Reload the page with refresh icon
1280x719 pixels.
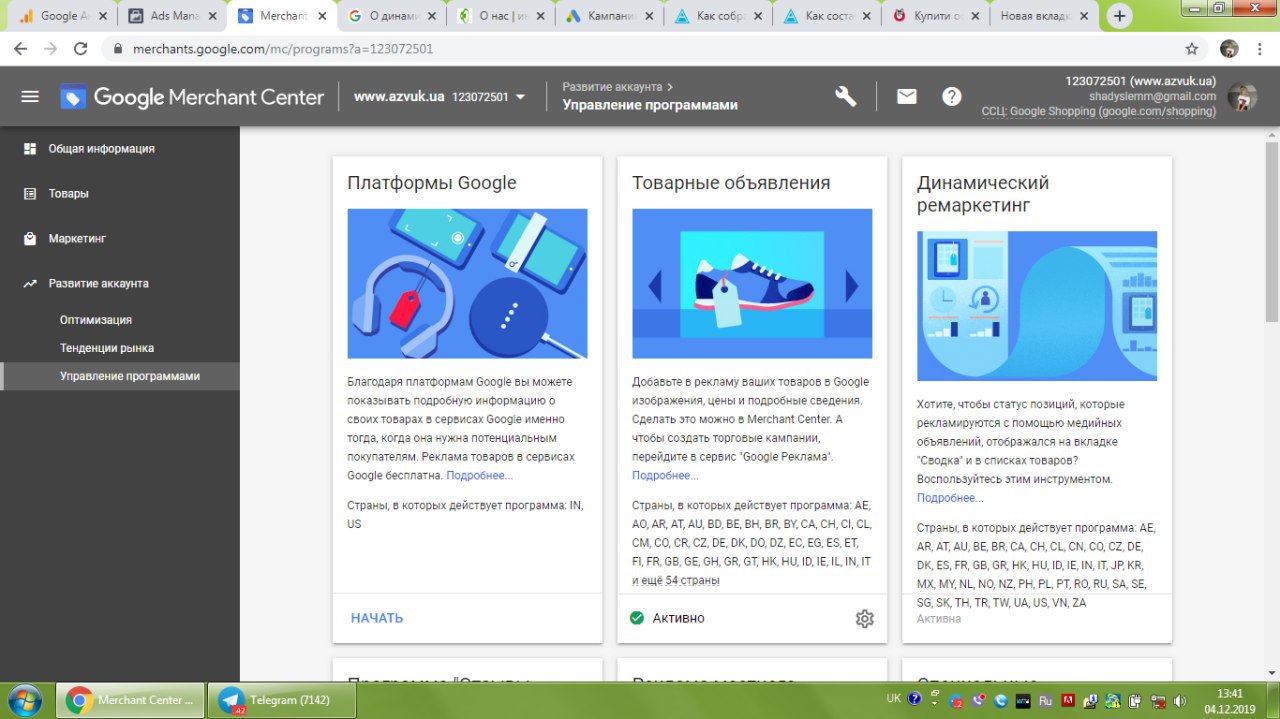click(81, 48)
